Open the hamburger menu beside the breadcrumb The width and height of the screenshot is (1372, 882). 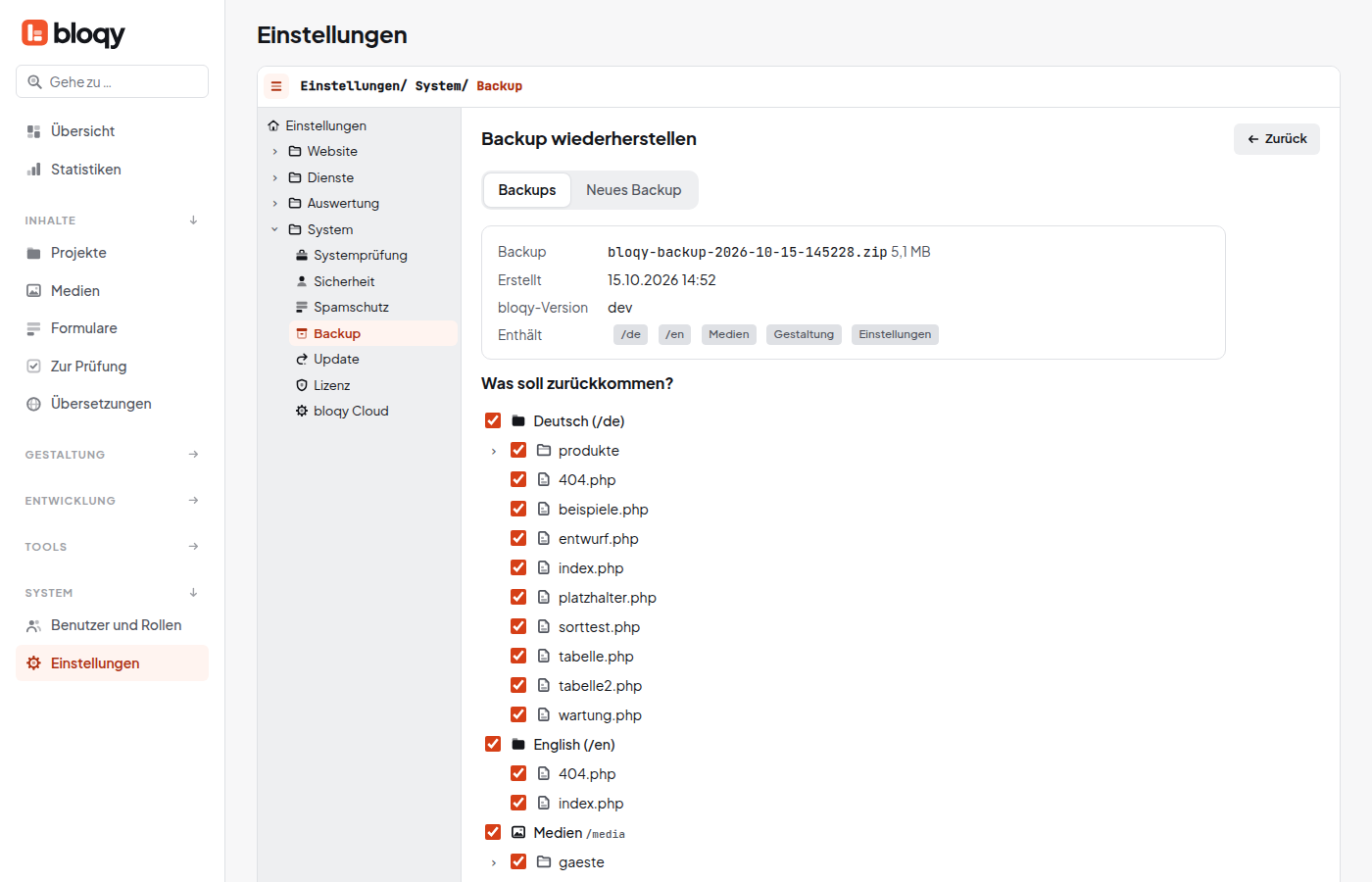click(276, 86)
